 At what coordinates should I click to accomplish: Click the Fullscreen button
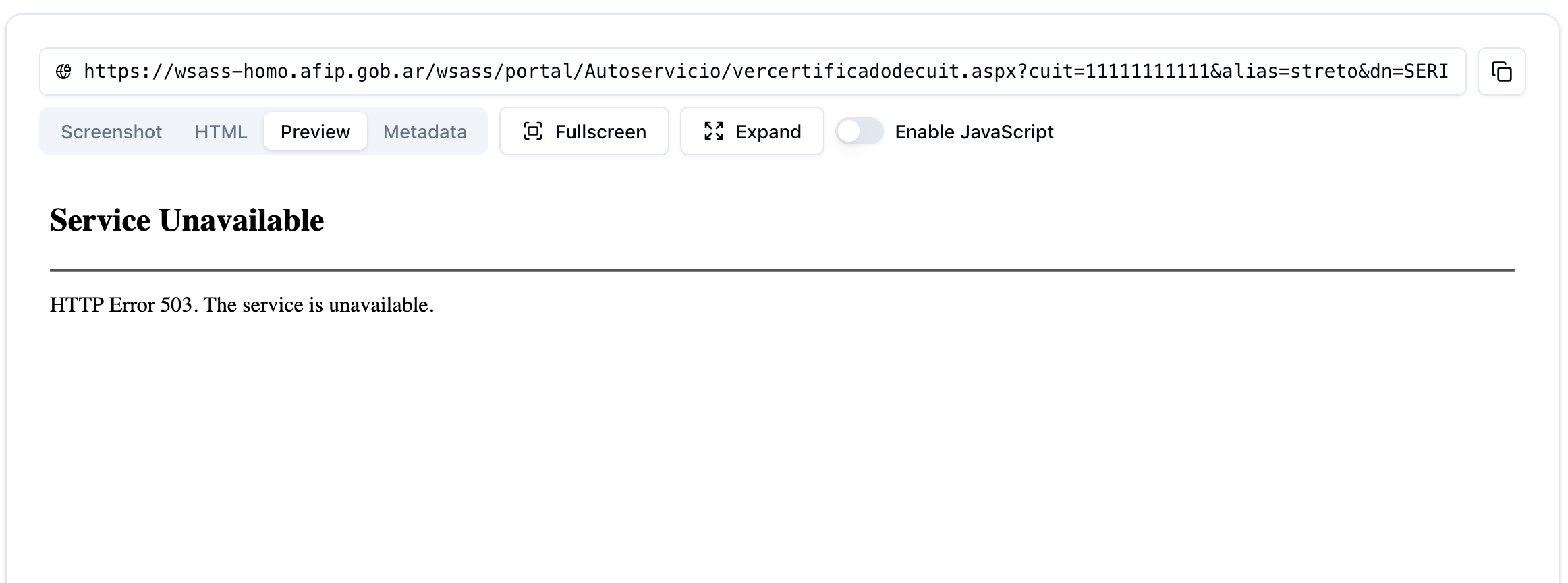pos(584,131)
